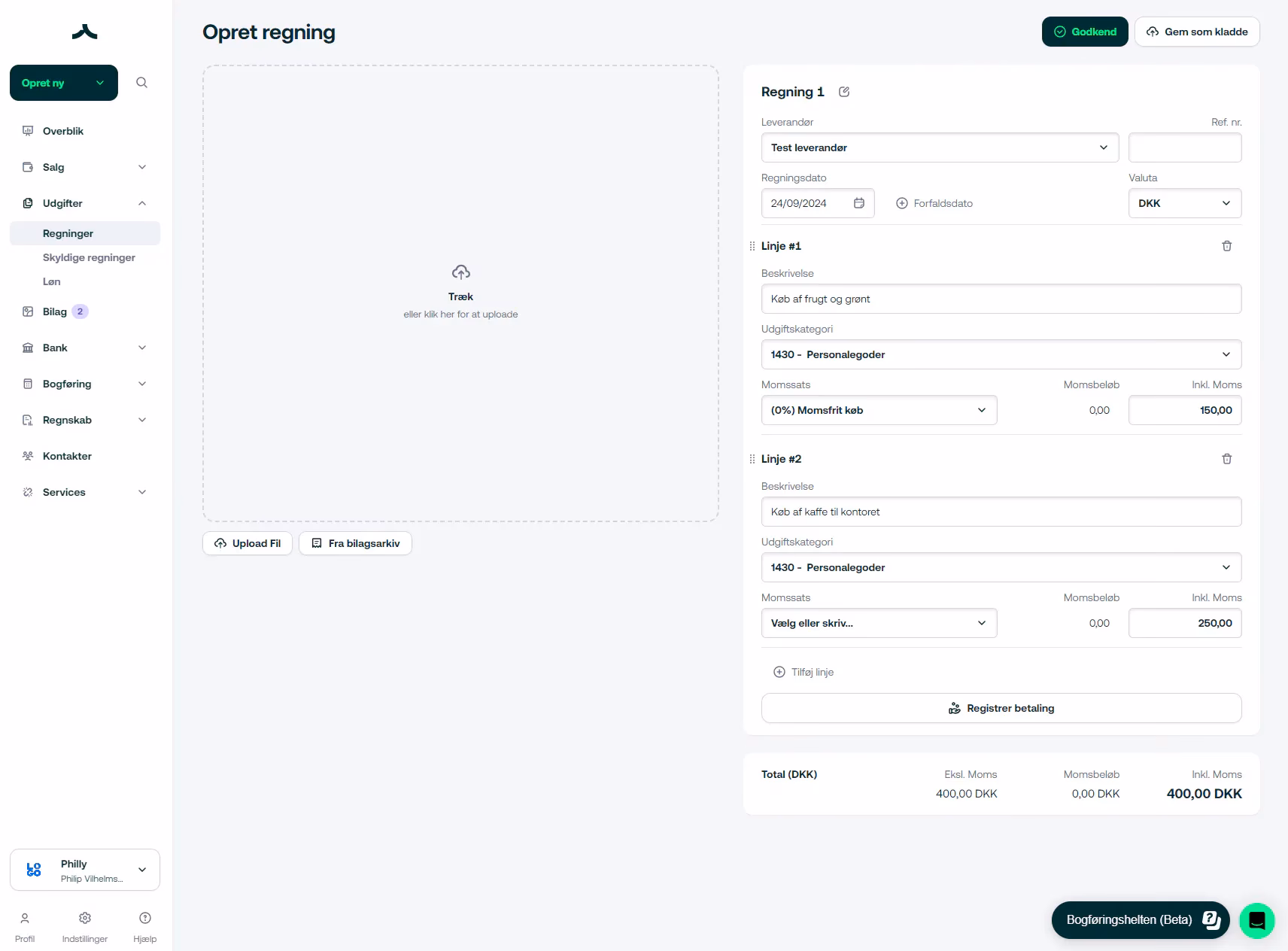This screenshot has height=951, width=1288.
Task: Click the Godkend button
Action: tap(1084, 32)
